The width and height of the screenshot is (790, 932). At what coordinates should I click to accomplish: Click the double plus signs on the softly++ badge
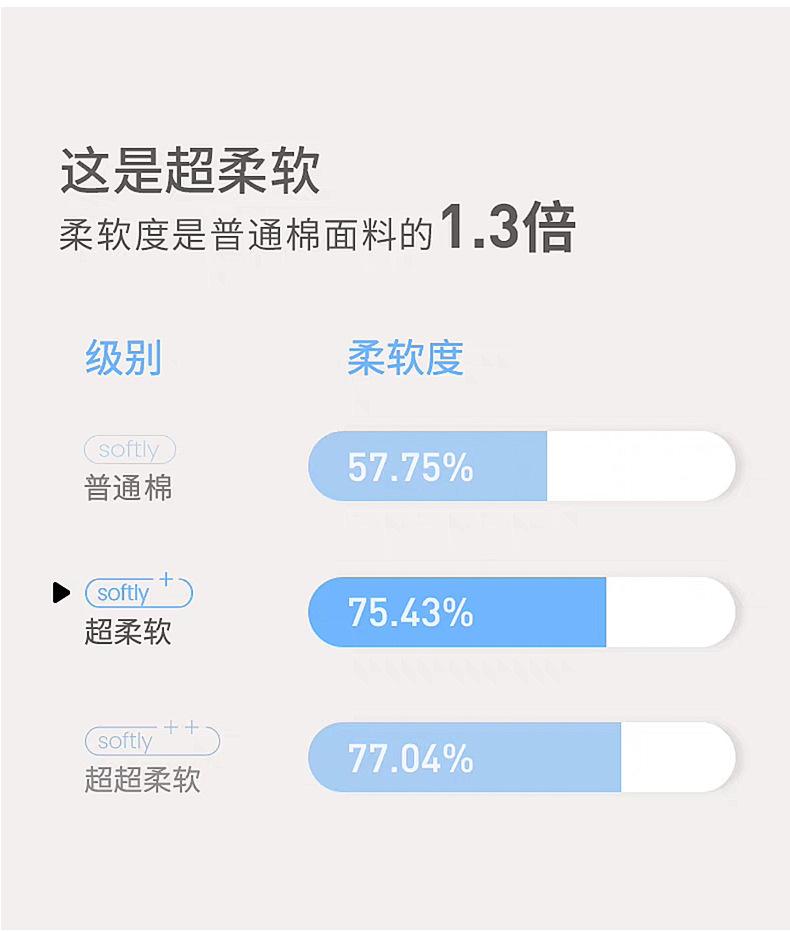(x=182, y=728)
